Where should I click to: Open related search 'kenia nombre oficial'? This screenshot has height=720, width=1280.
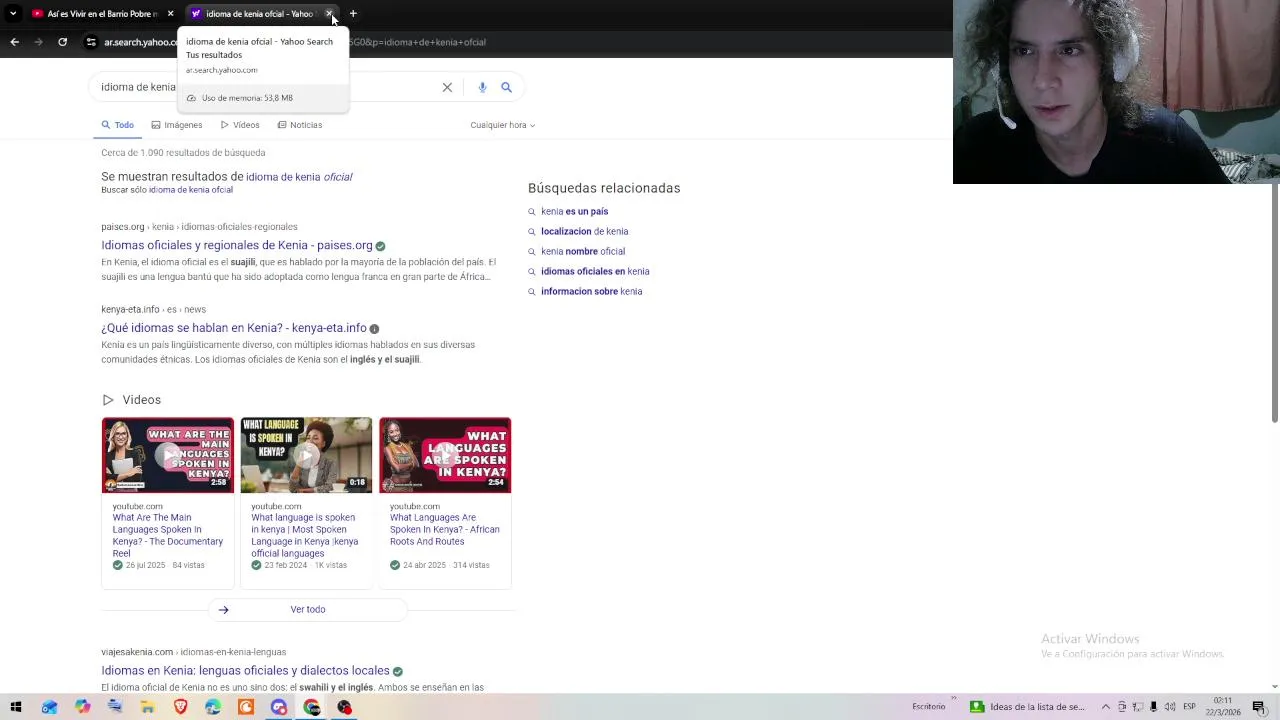click(582, 252)
